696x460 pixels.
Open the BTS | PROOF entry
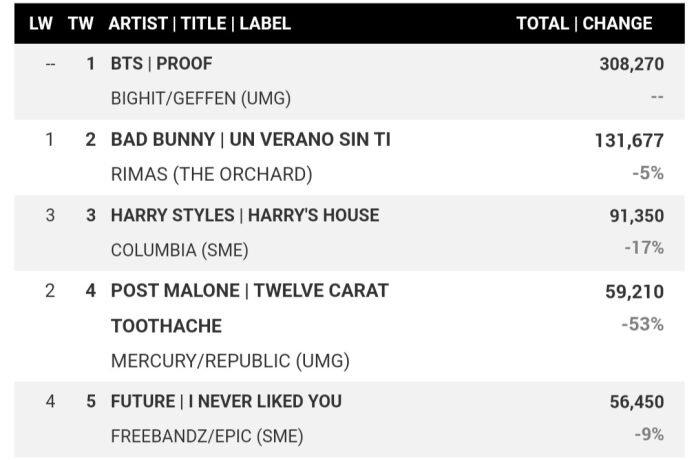tap(161, 63)
